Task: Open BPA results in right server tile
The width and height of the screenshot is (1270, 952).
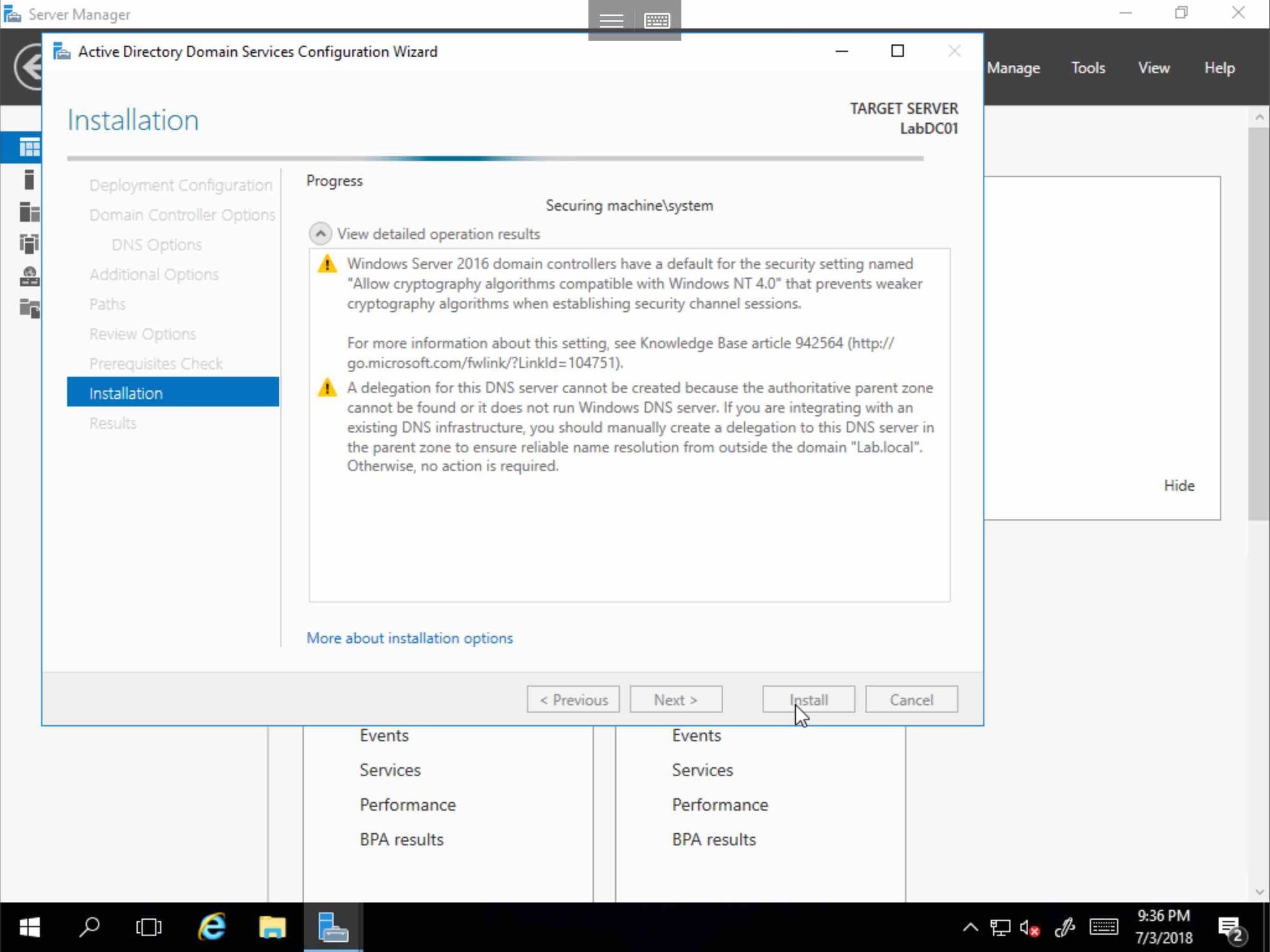Action: tap(714, 839)
